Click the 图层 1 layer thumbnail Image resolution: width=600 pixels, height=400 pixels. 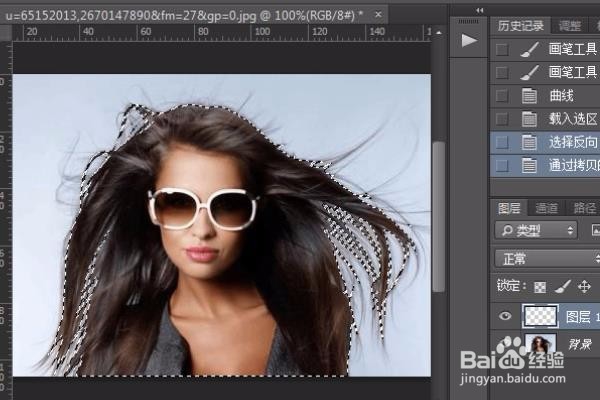pyautogui.click(x=540, y=316)
